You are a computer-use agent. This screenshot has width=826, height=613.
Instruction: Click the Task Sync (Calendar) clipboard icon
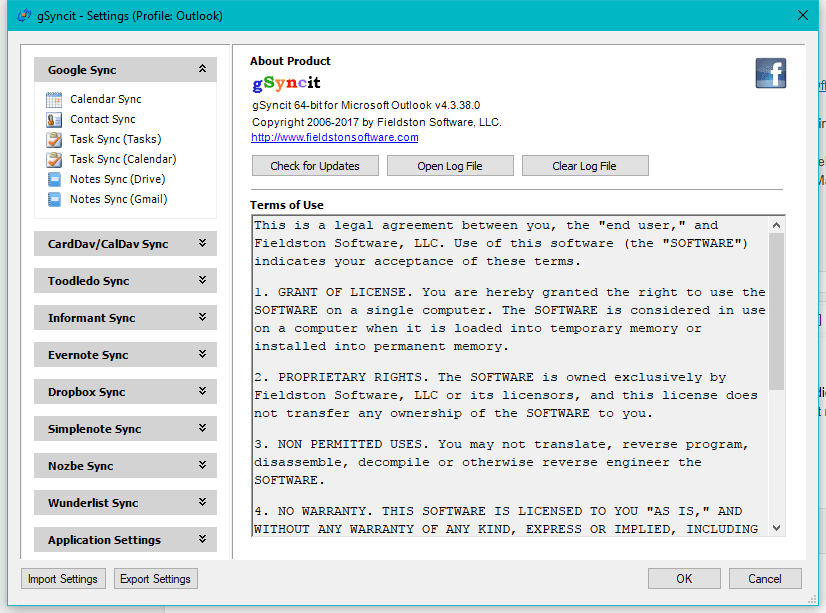tap(54, 160)
